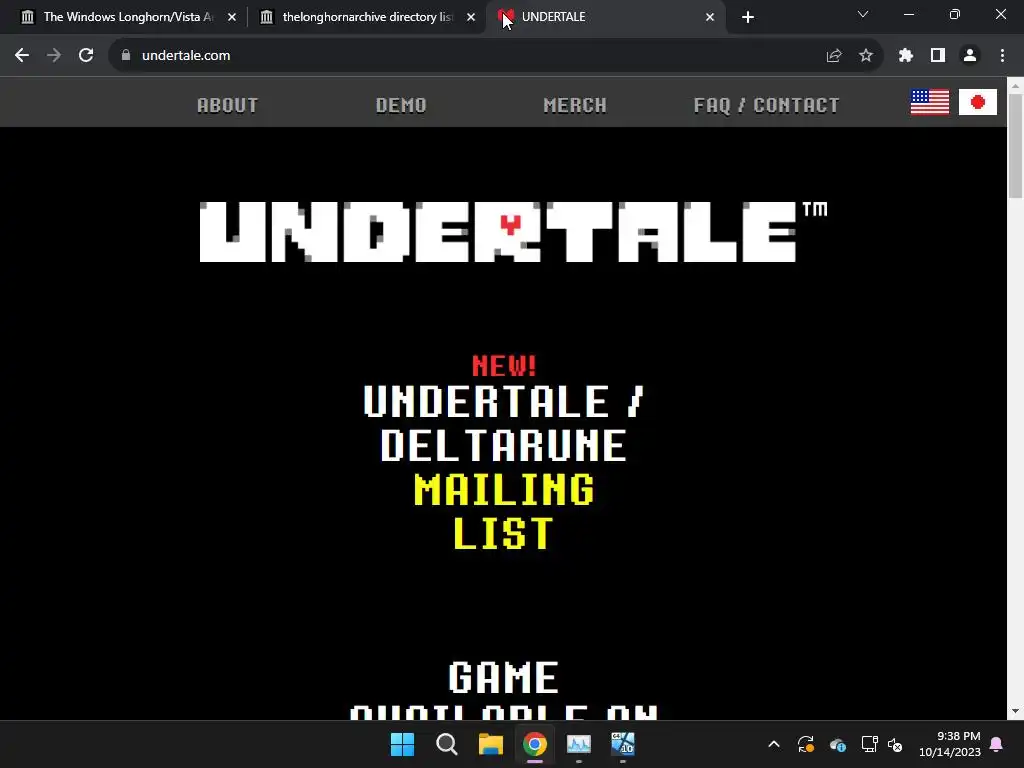Screen dimensions: 1024x768
Task: Click the browser forward arrow
Action: pos(54,56)
